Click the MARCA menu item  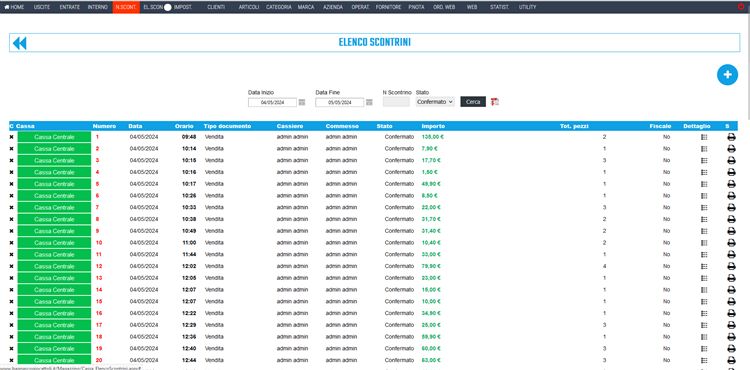(x=306, y=7)
